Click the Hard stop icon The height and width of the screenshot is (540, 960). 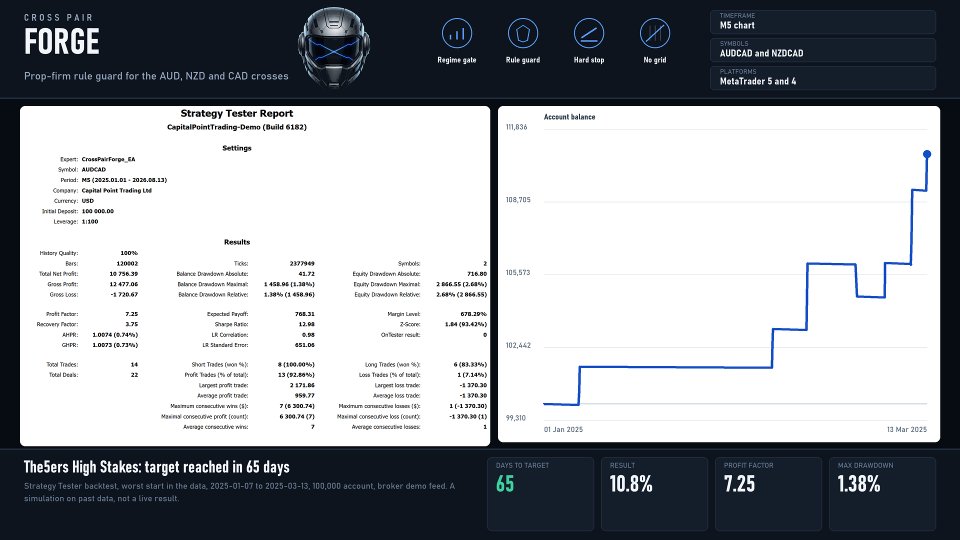pos(589,33)
